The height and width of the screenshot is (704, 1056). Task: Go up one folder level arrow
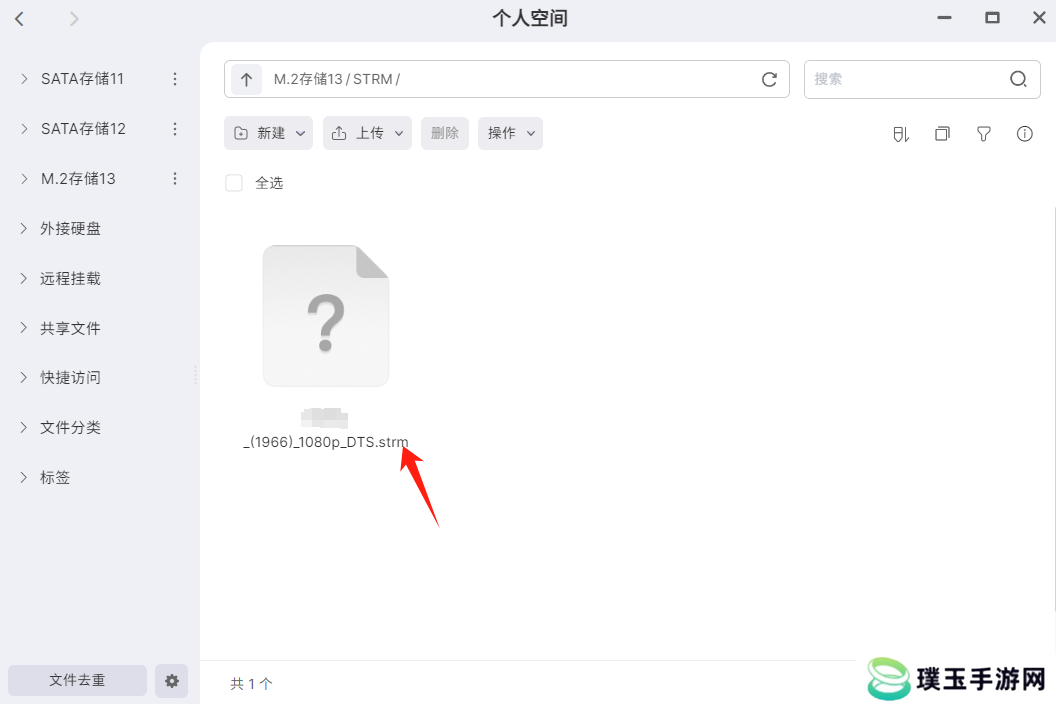246,79
